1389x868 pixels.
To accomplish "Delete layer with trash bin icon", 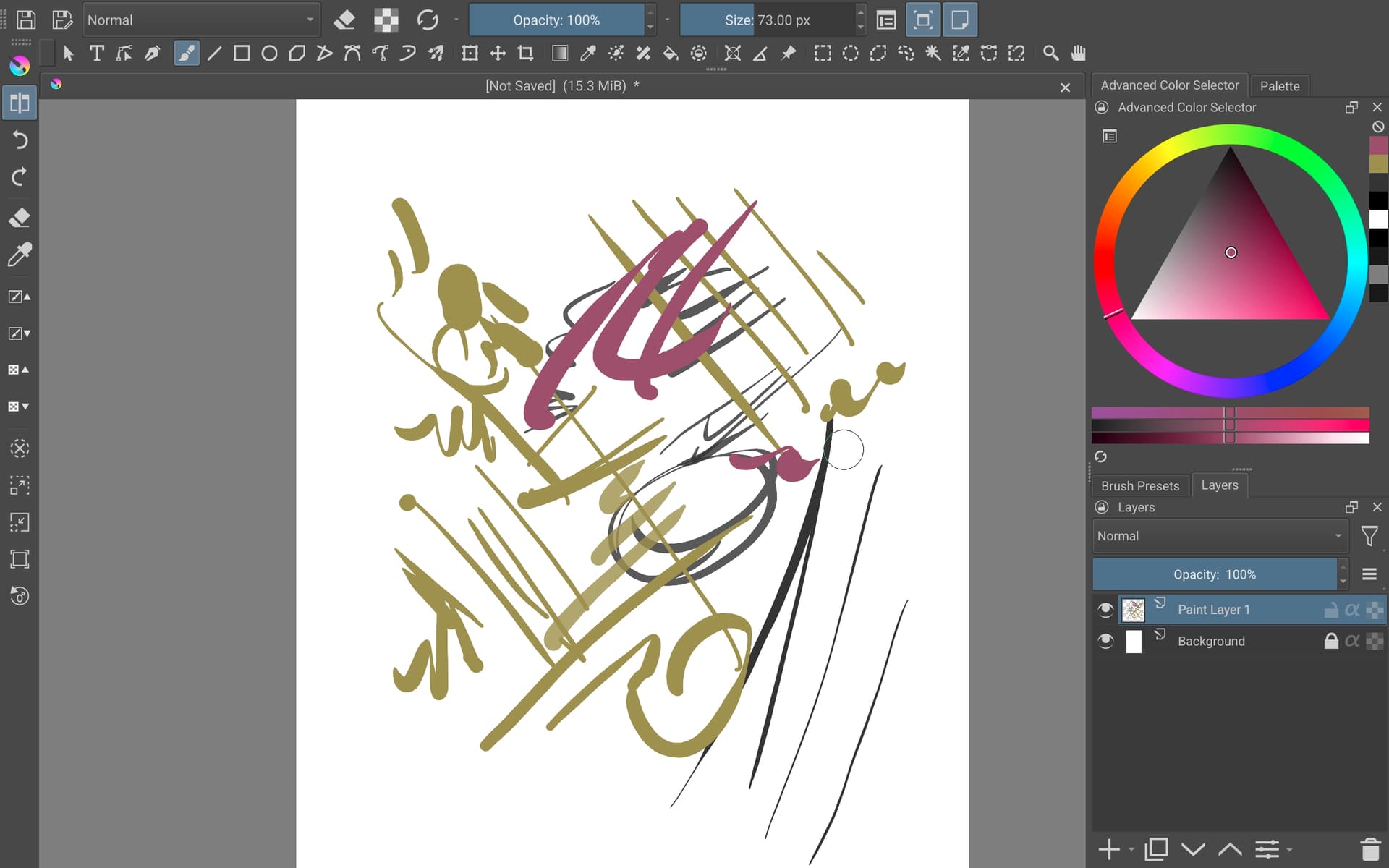I will 1369,848.
